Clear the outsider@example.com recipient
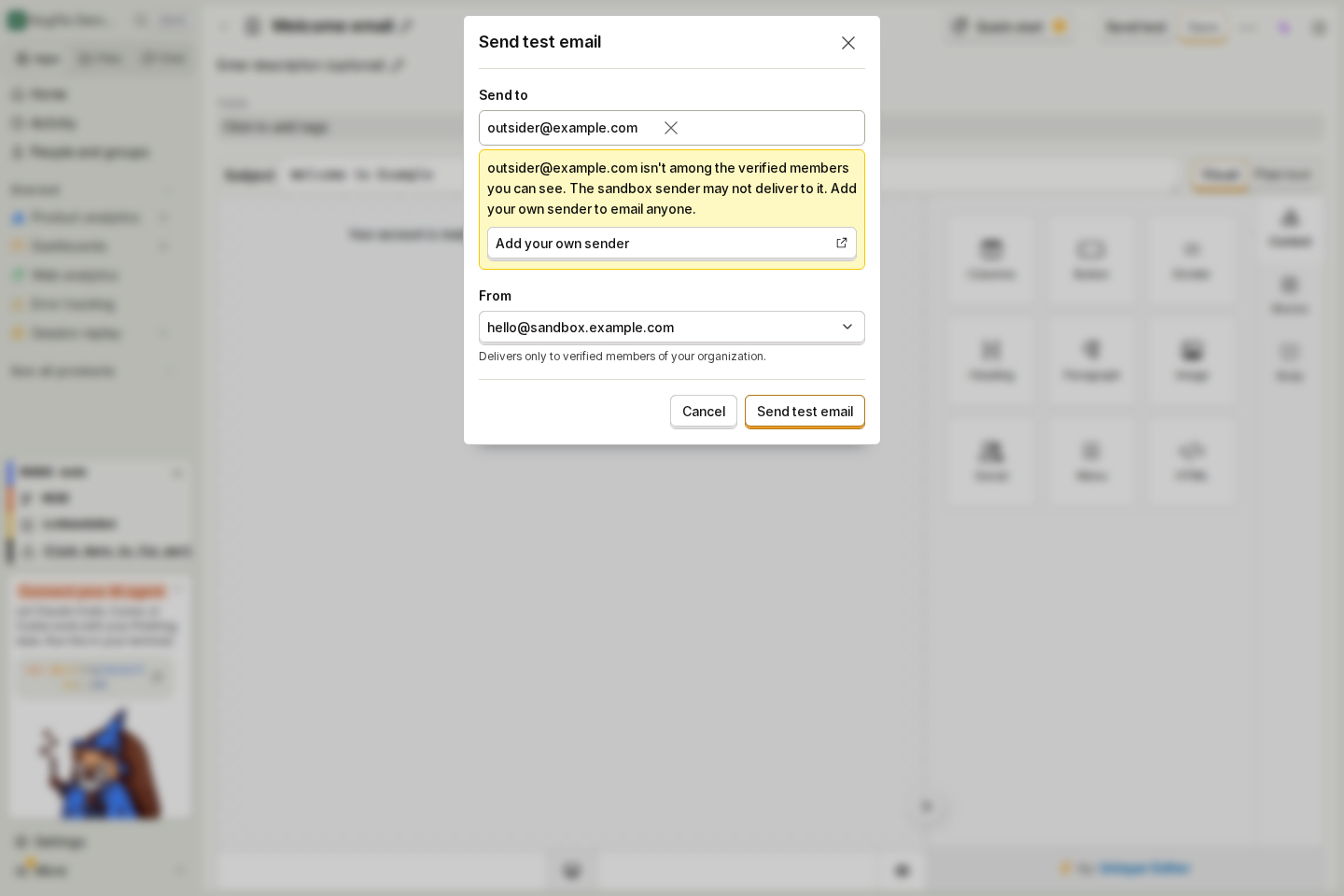The height and width of the screenshot is (896, 1344). 671,128
